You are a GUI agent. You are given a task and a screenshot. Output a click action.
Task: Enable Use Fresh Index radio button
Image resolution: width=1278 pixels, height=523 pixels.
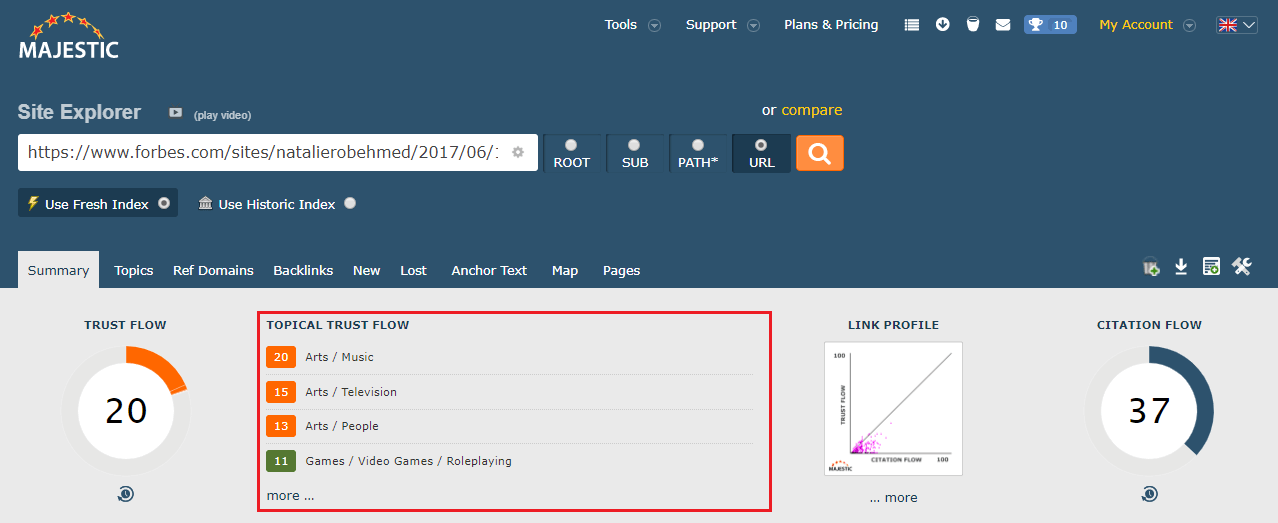[164, 203]
